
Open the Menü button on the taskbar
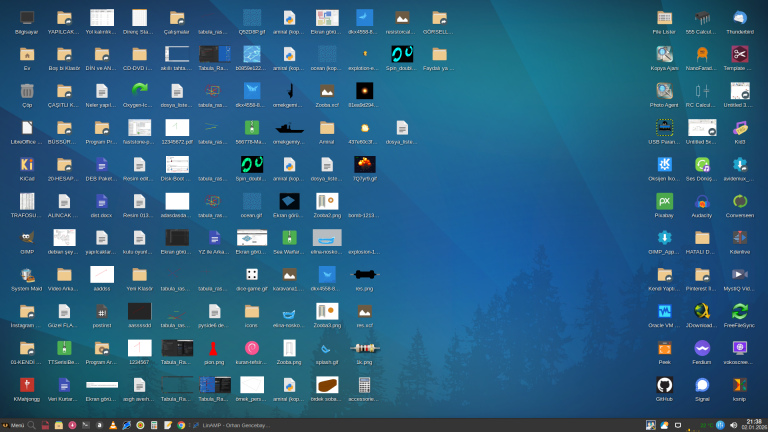[13, 425]
